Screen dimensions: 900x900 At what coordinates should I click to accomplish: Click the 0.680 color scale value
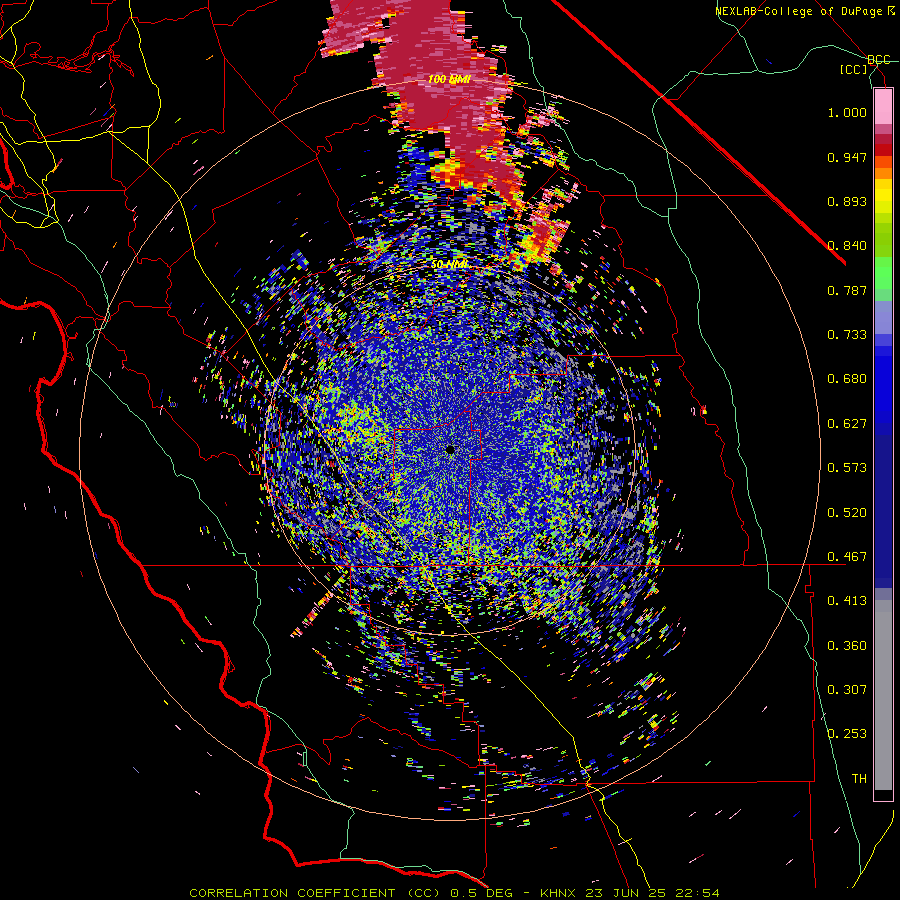point(847,379)
